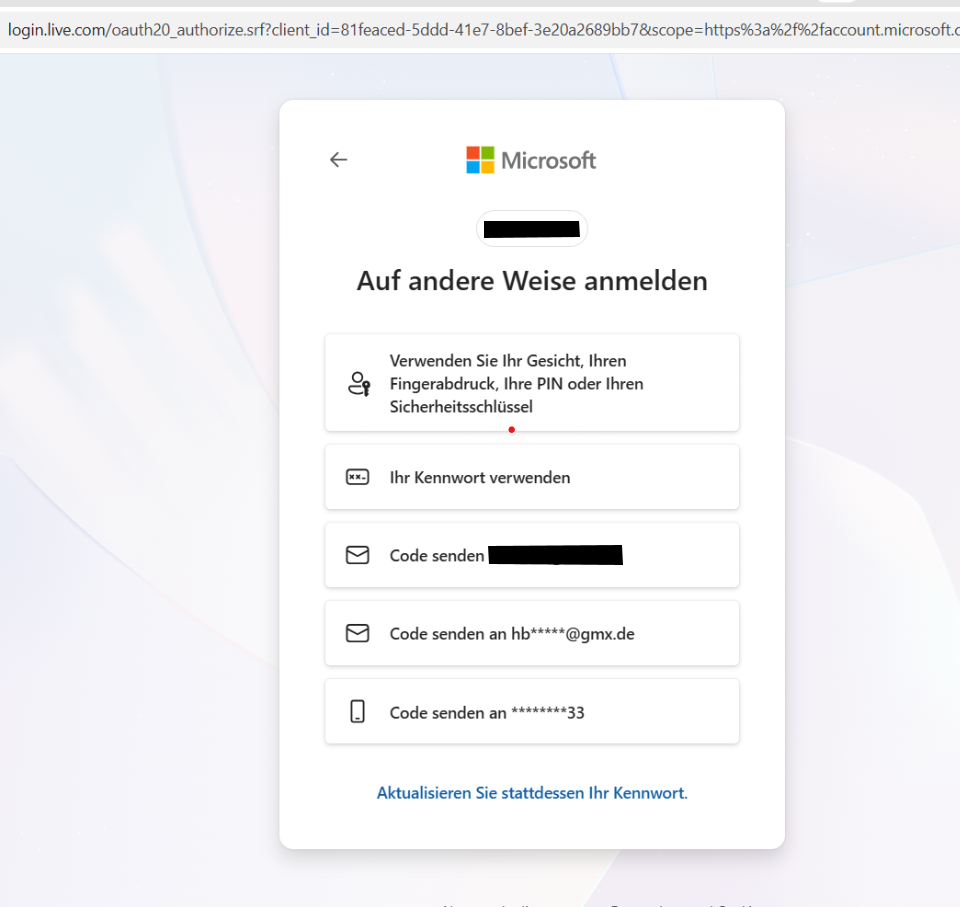Click the password field icon
This screenshot has height=907, width=960.
(358, 477)
